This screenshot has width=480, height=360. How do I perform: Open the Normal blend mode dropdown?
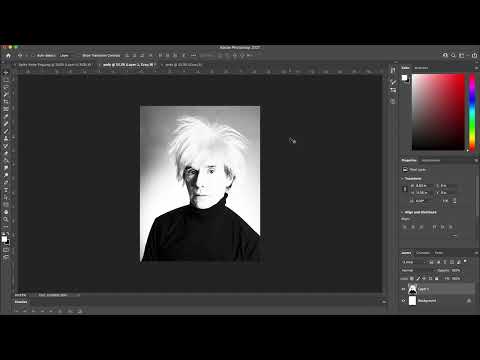(x=417, y=270)
